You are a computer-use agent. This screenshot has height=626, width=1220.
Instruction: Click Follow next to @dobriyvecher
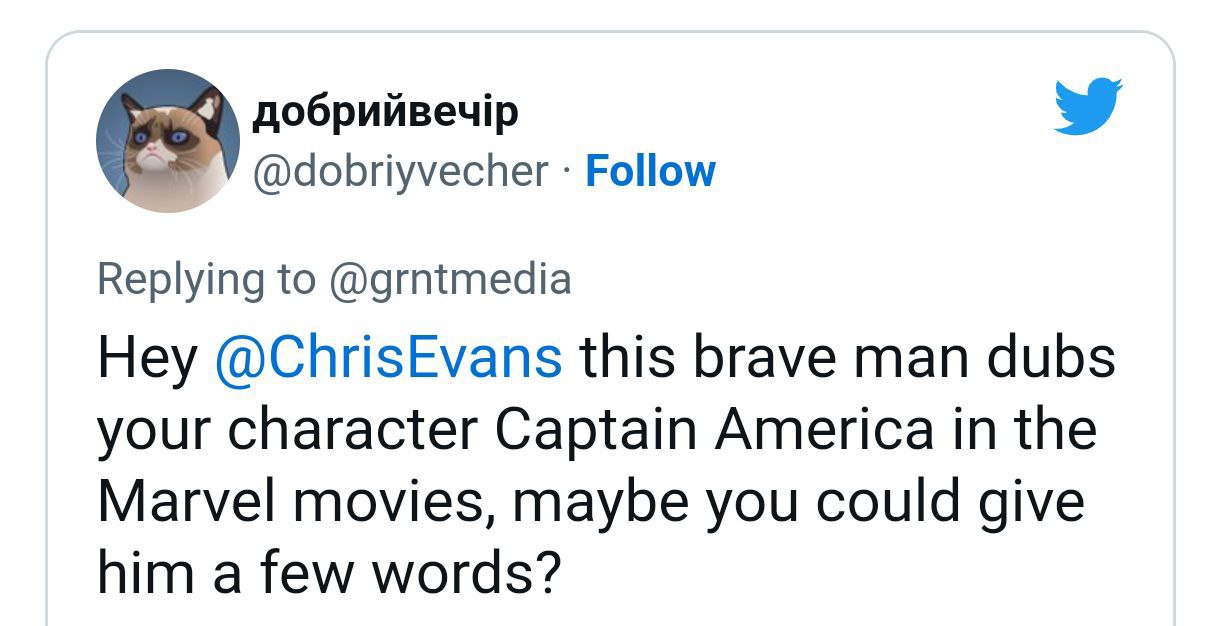650,171
